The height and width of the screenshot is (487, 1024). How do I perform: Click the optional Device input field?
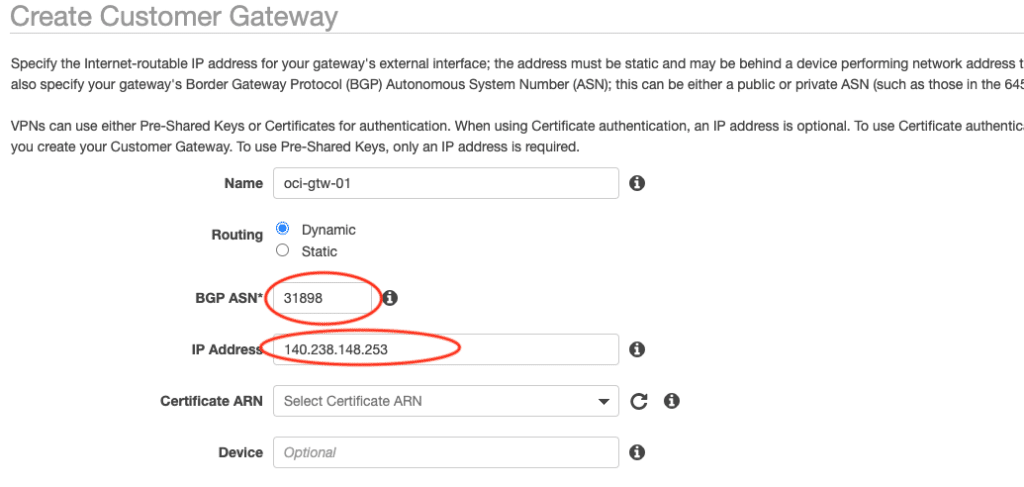[445, 452]
